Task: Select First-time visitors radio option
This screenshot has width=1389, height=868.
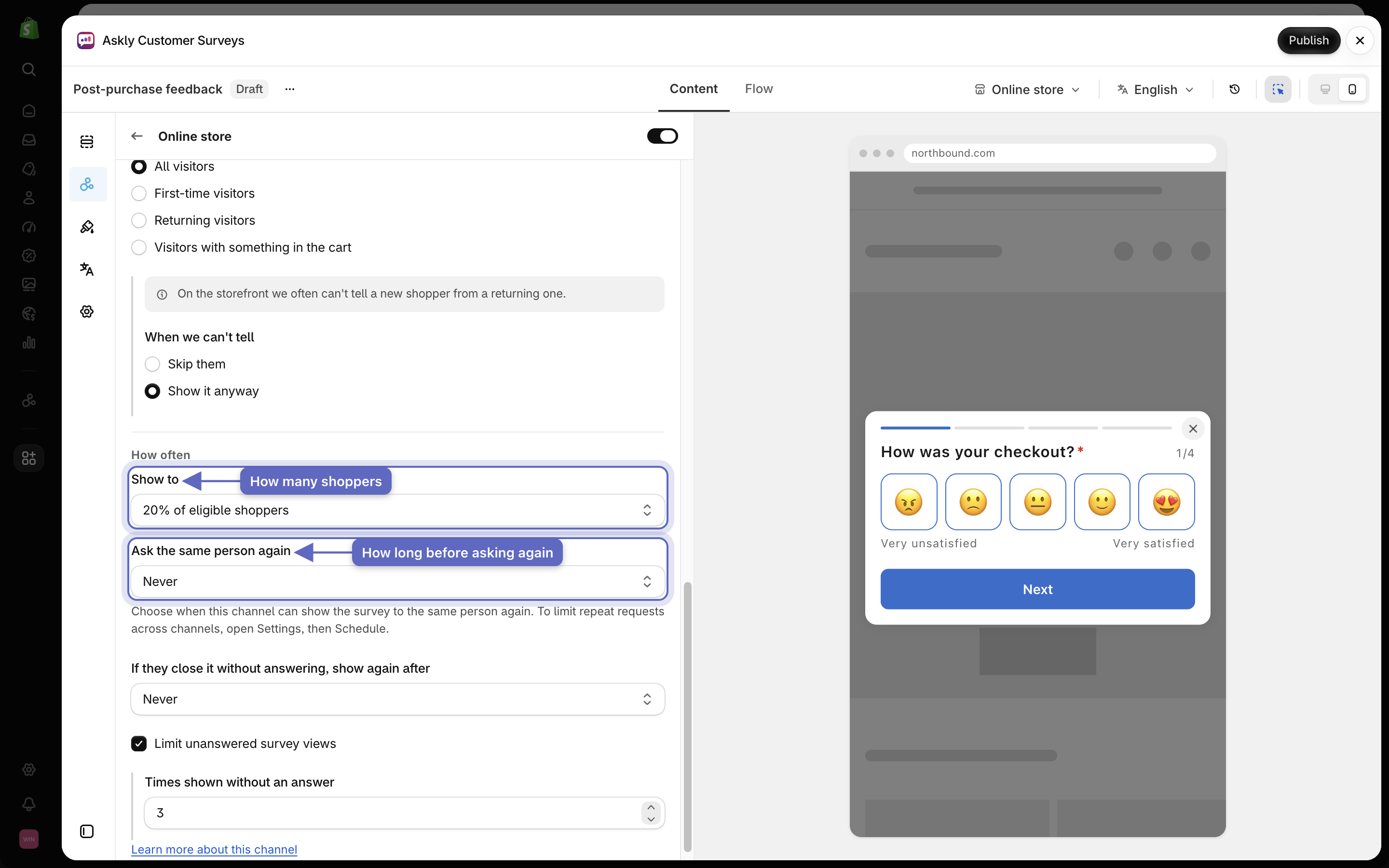Action: [139, 193]
